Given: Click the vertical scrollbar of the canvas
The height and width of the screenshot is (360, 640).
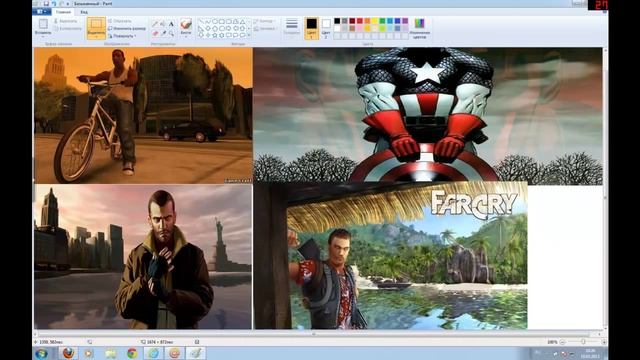Looking at the screenshot, I should click(x=605, y=188).
